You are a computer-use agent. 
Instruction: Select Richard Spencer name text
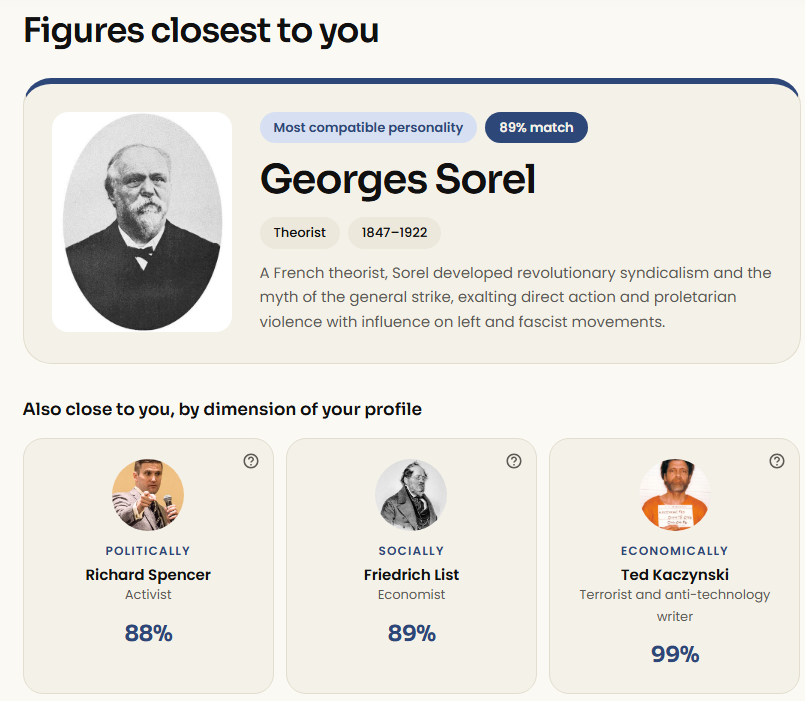148,575
